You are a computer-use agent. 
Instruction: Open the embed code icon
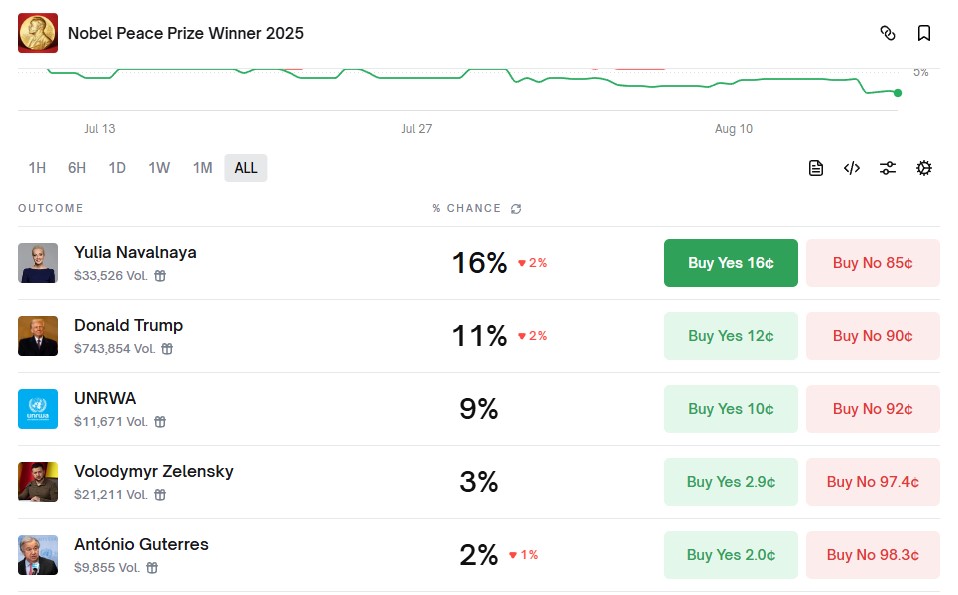pyautogui.click(x=852, y=168)
